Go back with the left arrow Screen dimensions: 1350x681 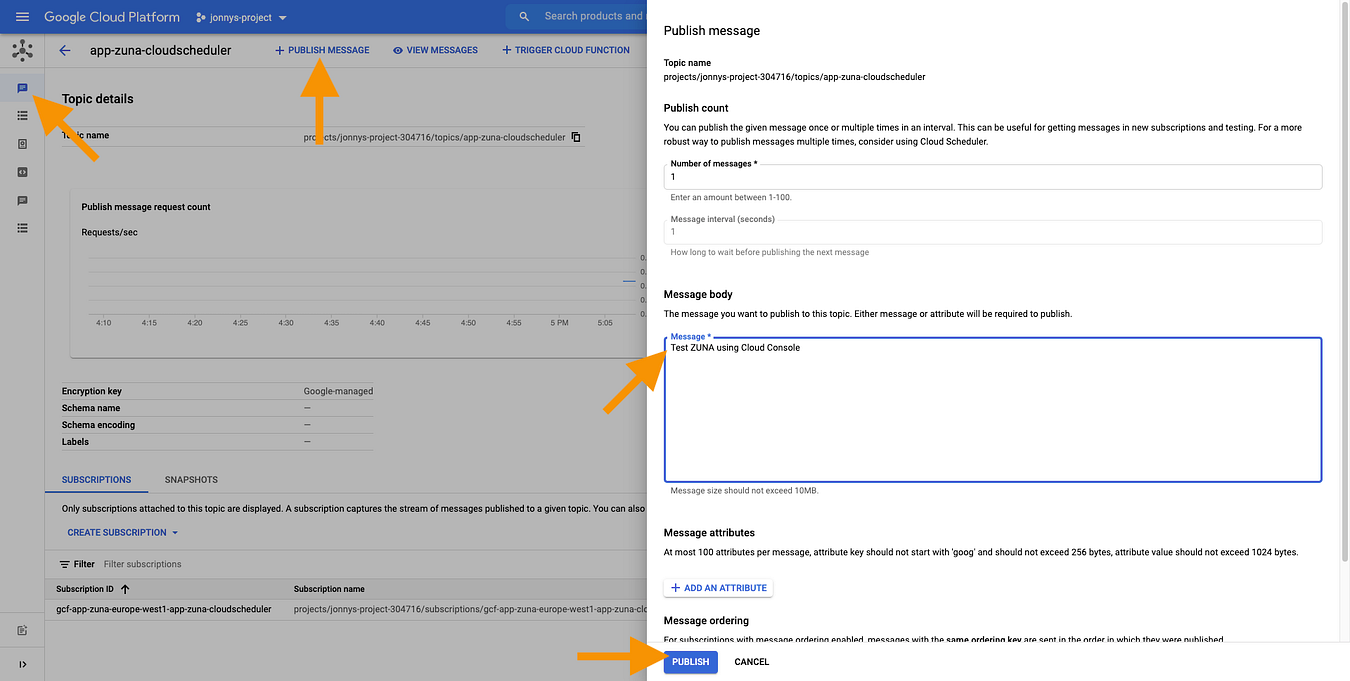pos(65,50)
